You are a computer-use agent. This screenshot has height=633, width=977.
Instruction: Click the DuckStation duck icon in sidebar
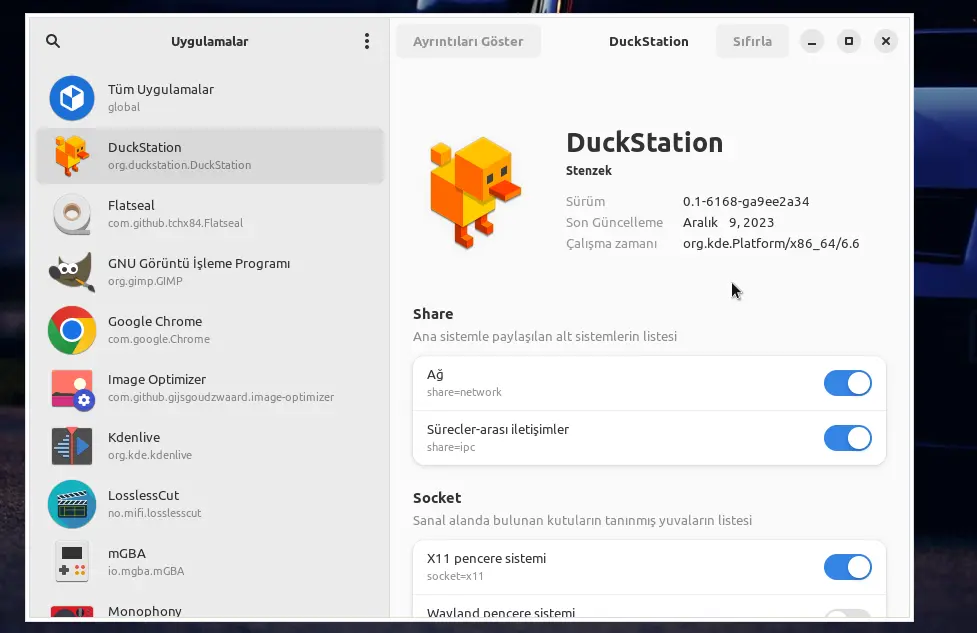click(72, 156)
